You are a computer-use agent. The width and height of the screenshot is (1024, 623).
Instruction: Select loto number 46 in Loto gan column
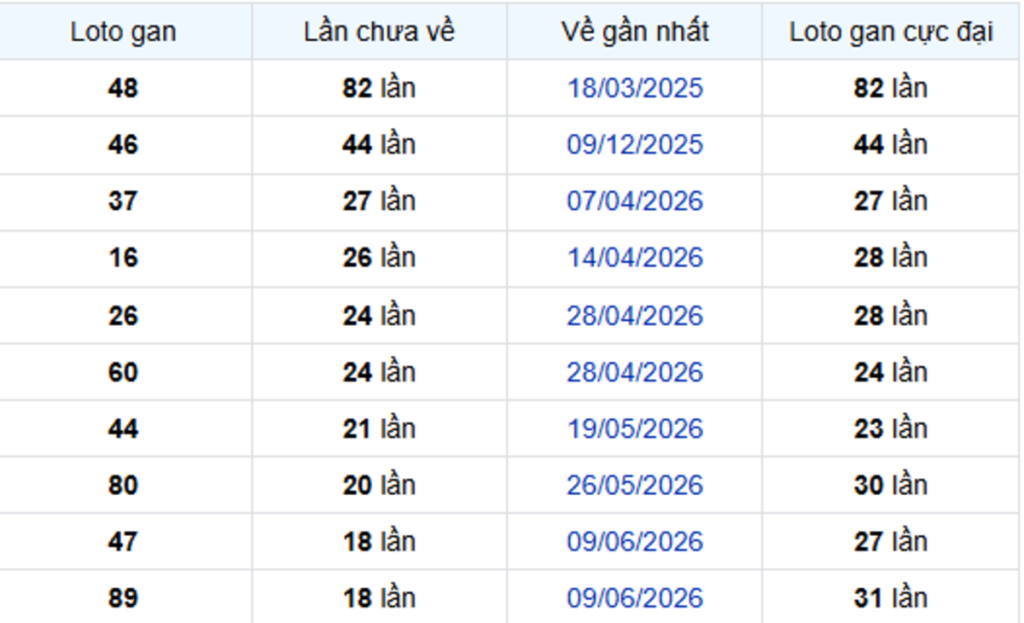tap(123, 144)
